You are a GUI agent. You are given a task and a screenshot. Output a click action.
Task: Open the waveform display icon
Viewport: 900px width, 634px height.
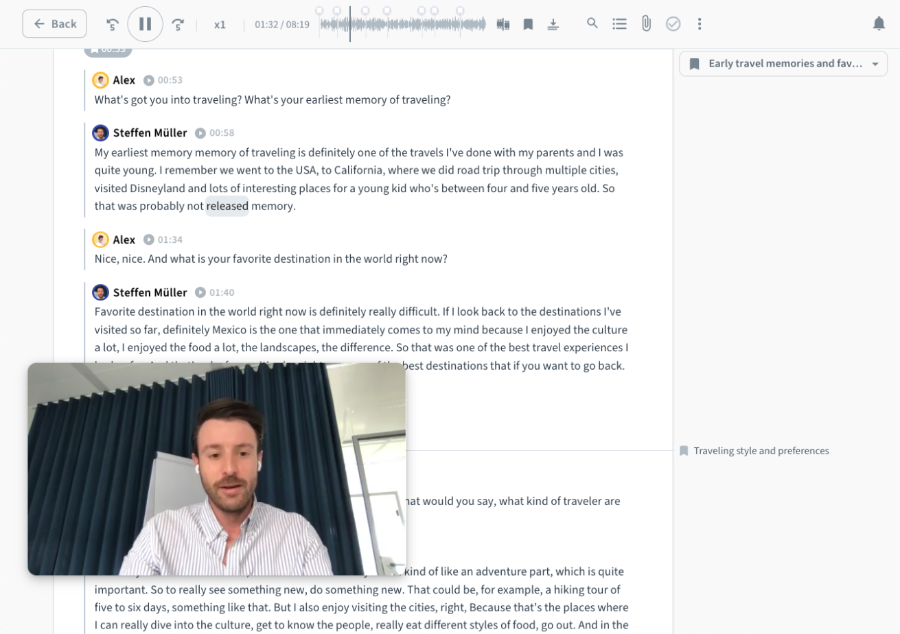point(503,24)
